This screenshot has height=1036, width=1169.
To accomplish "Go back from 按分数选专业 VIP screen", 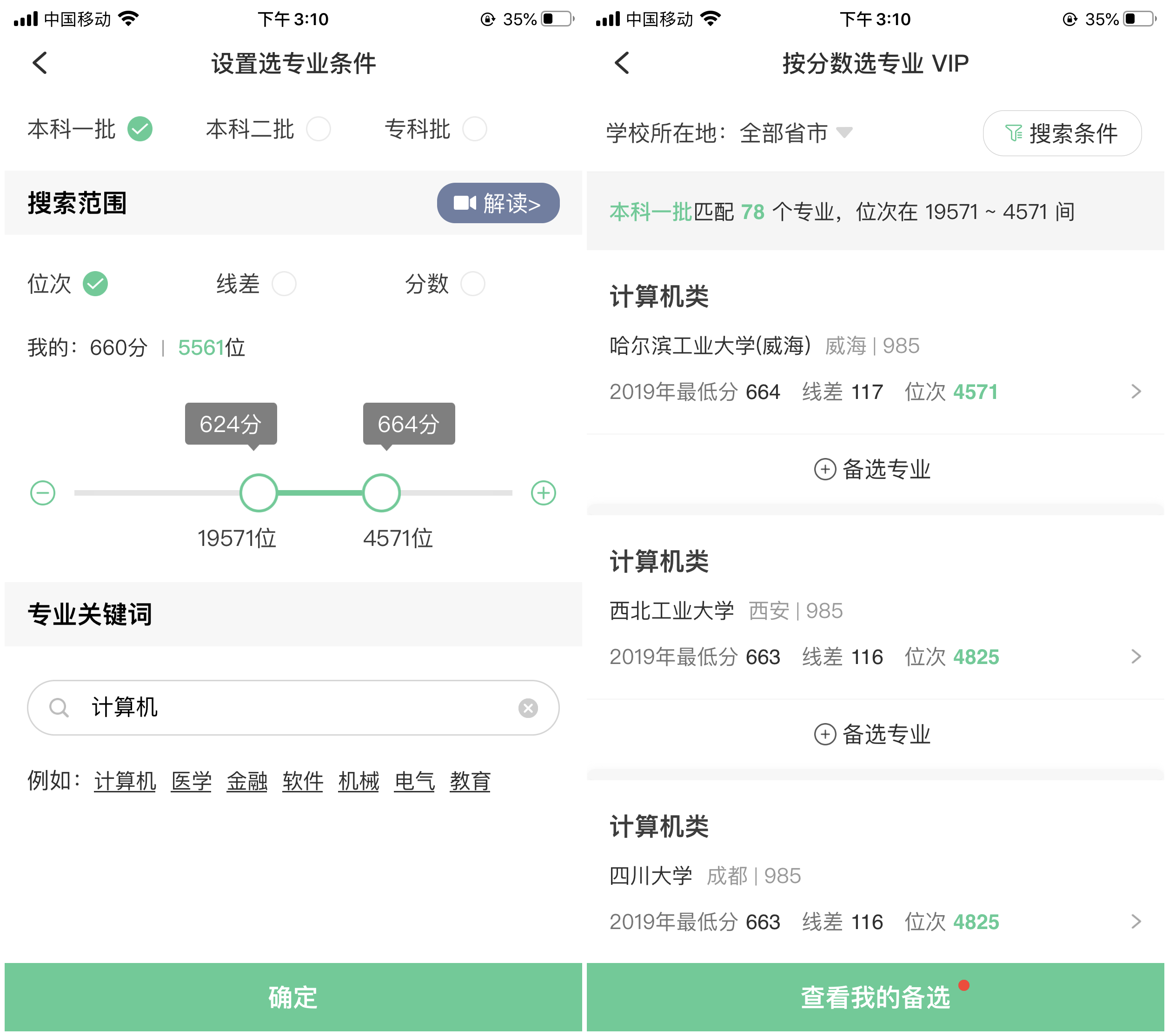I will 622,63.
